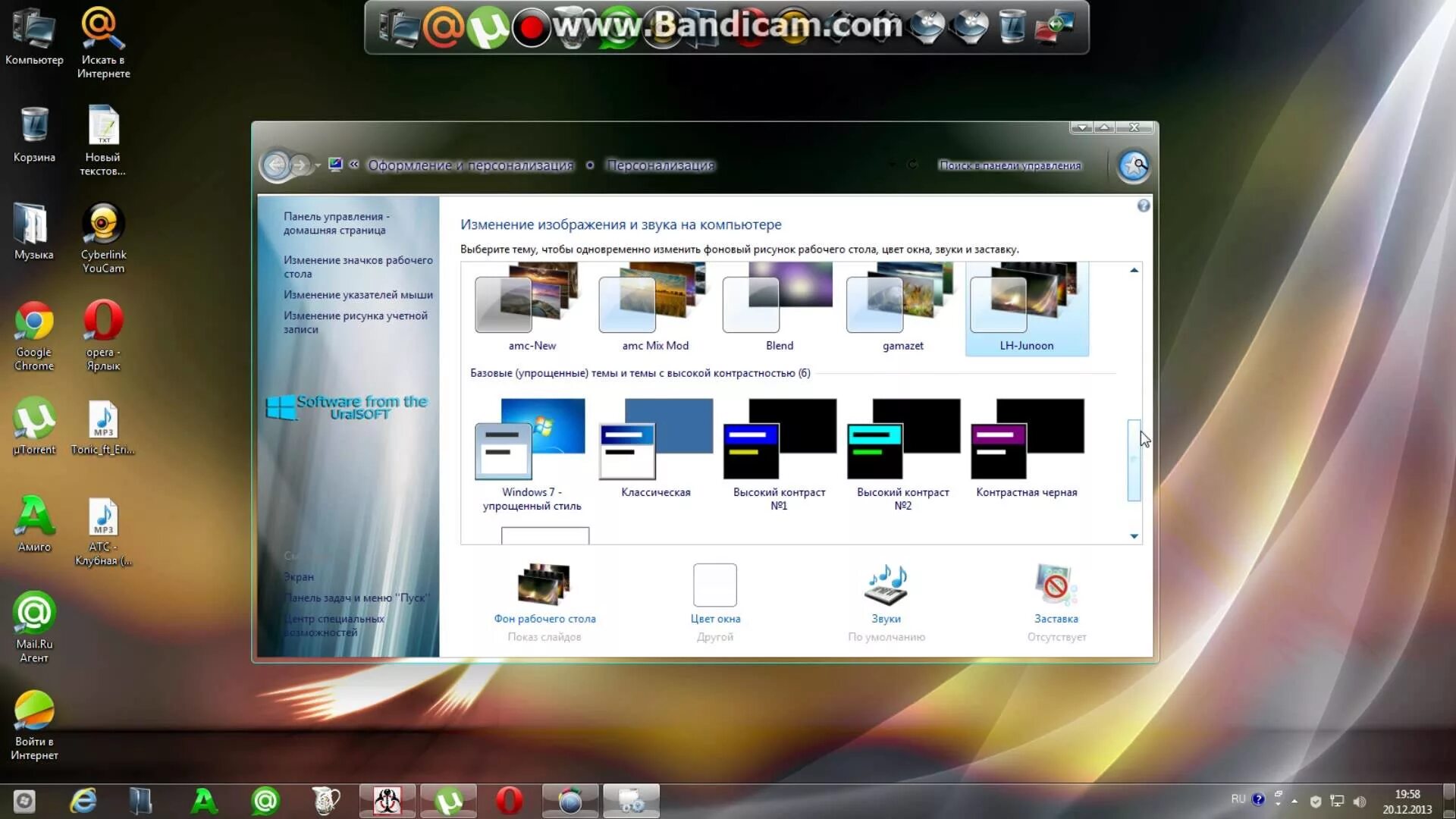
Task: Click the mouse pointers change link
Action: point(358,295)
